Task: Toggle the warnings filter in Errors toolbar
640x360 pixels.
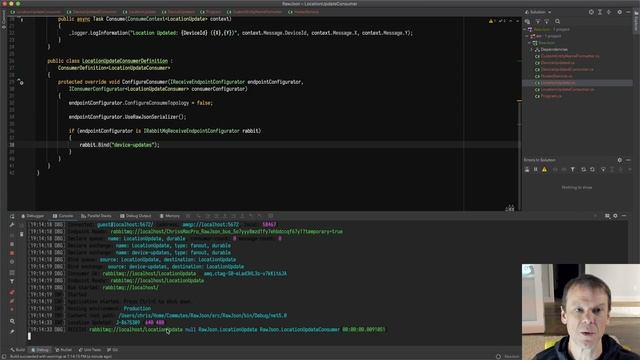Action: [544, 169]
